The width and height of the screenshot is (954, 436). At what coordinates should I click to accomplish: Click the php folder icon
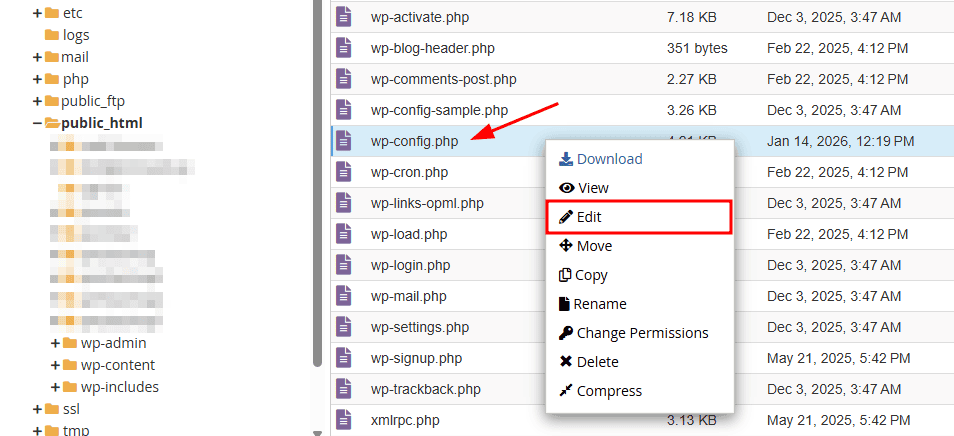pyautogui.click(x=52, y=78)
